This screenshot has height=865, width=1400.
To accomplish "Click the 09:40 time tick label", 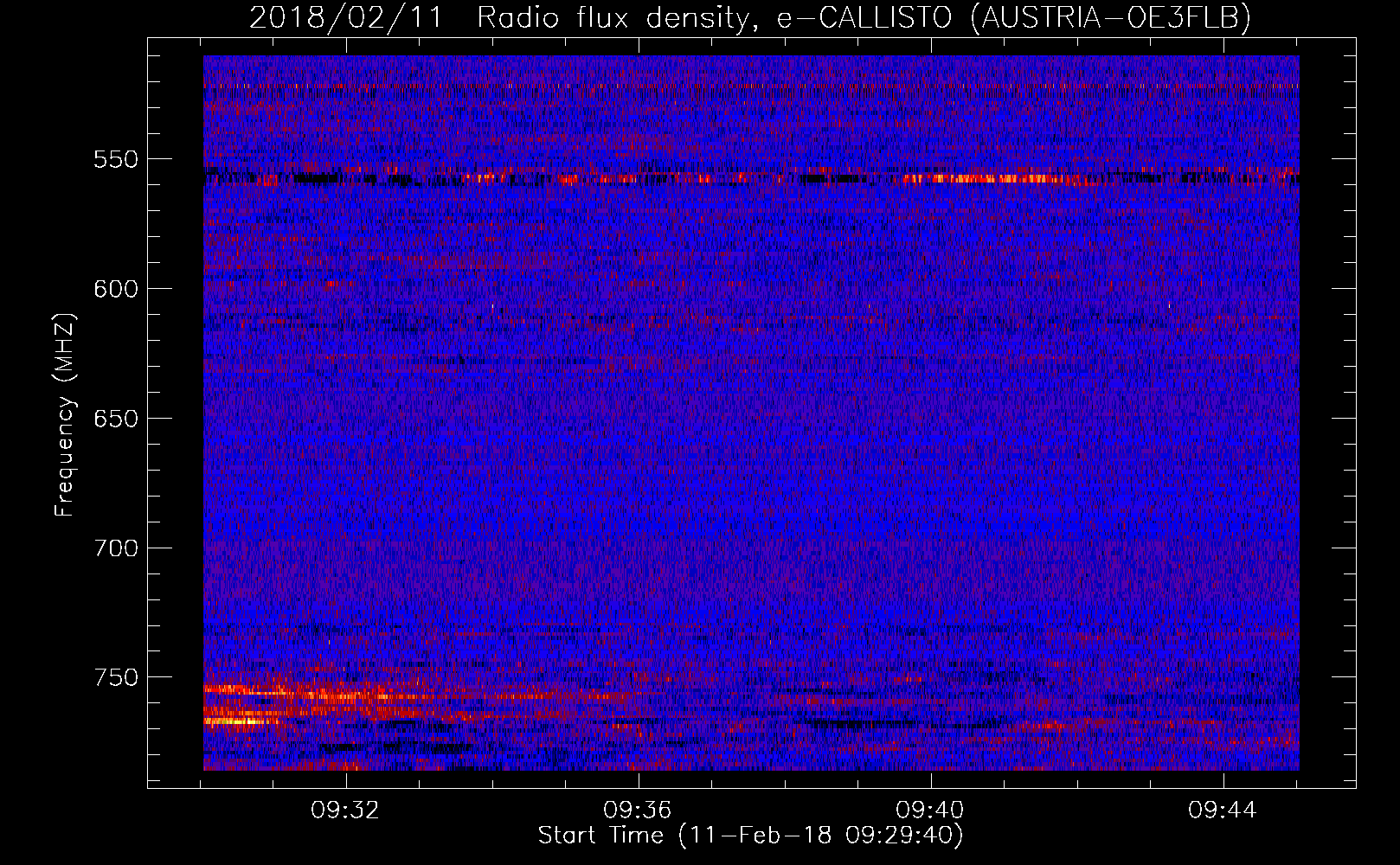I will coord(930,811).
